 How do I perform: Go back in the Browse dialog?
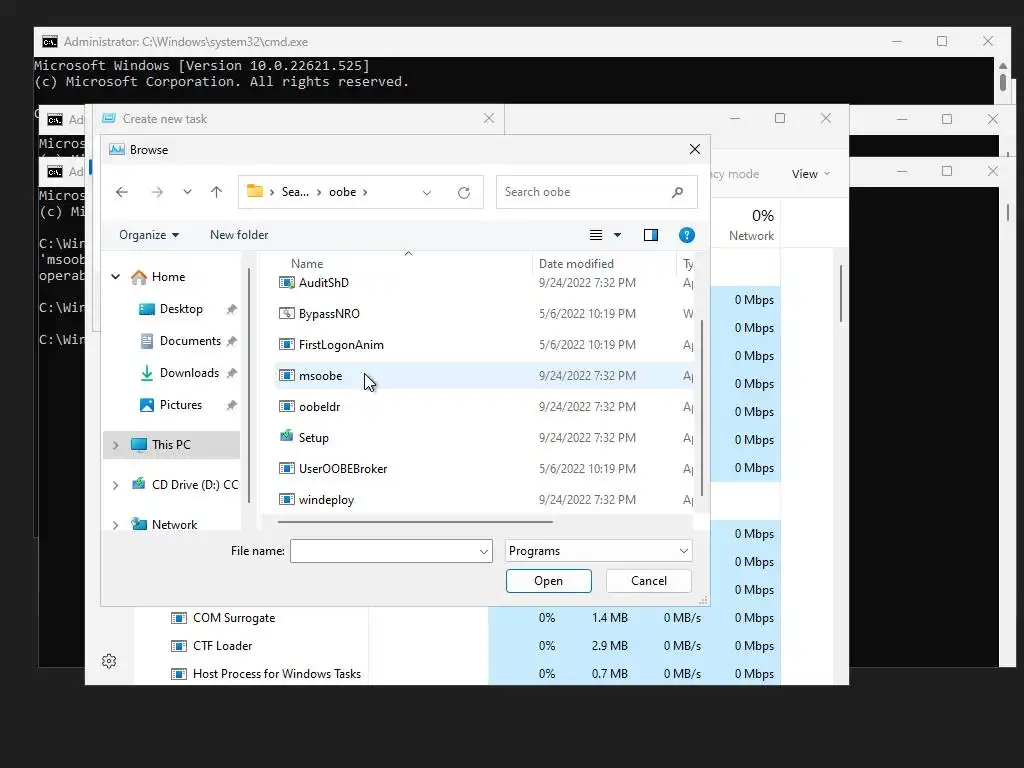point(121,192)
